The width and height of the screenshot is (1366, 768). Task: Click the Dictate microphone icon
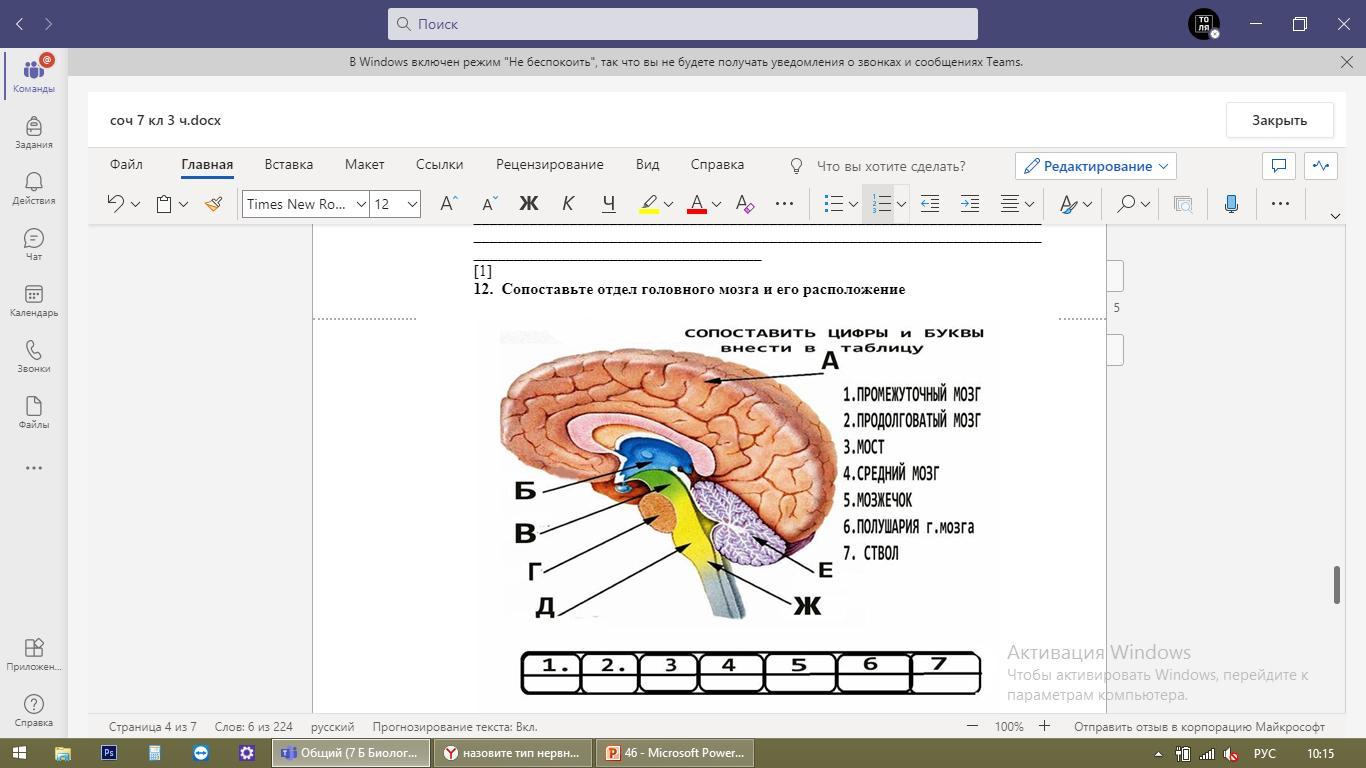1231,204
